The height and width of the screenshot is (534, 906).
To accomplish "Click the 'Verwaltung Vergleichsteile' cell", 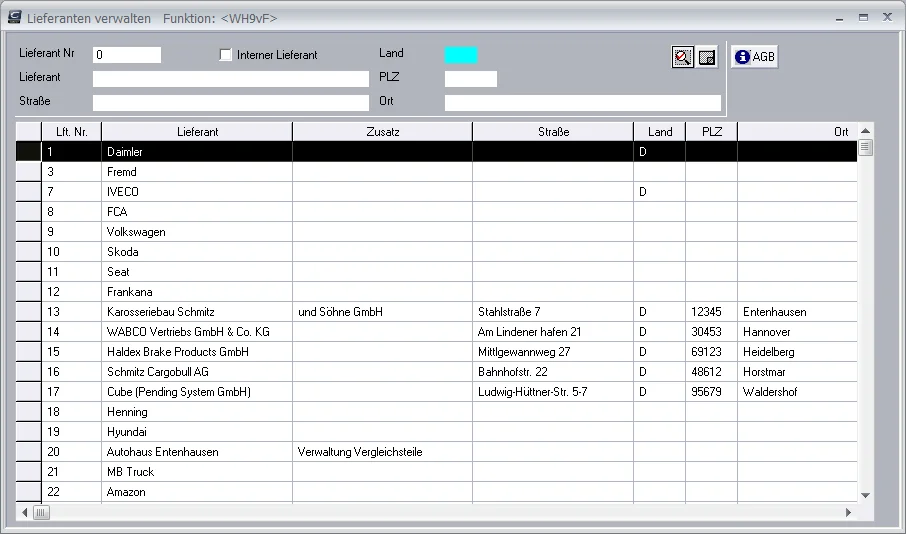I will click(x=383, y=452).
